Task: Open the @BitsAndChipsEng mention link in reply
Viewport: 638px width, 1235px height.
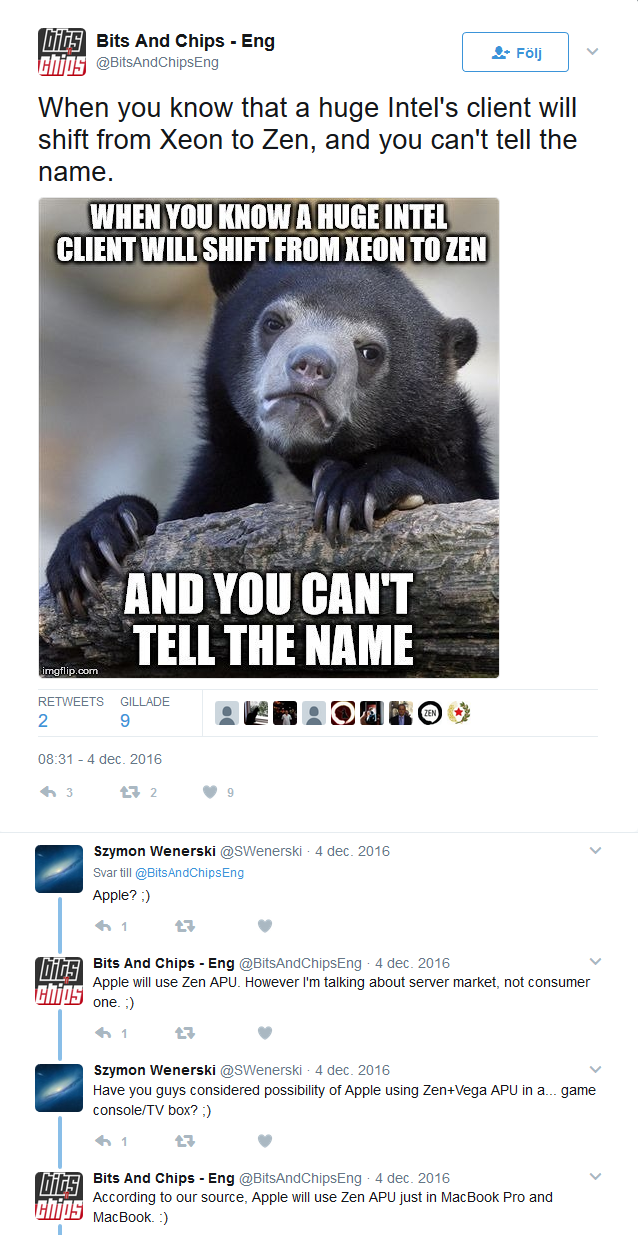Action: (189, 873)
